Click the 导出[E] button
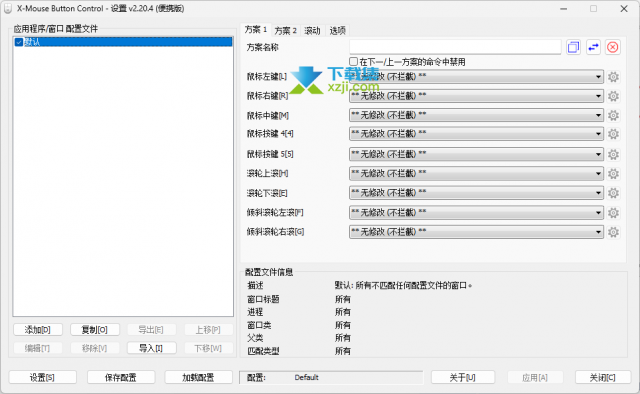 click(x=151, y=330)
